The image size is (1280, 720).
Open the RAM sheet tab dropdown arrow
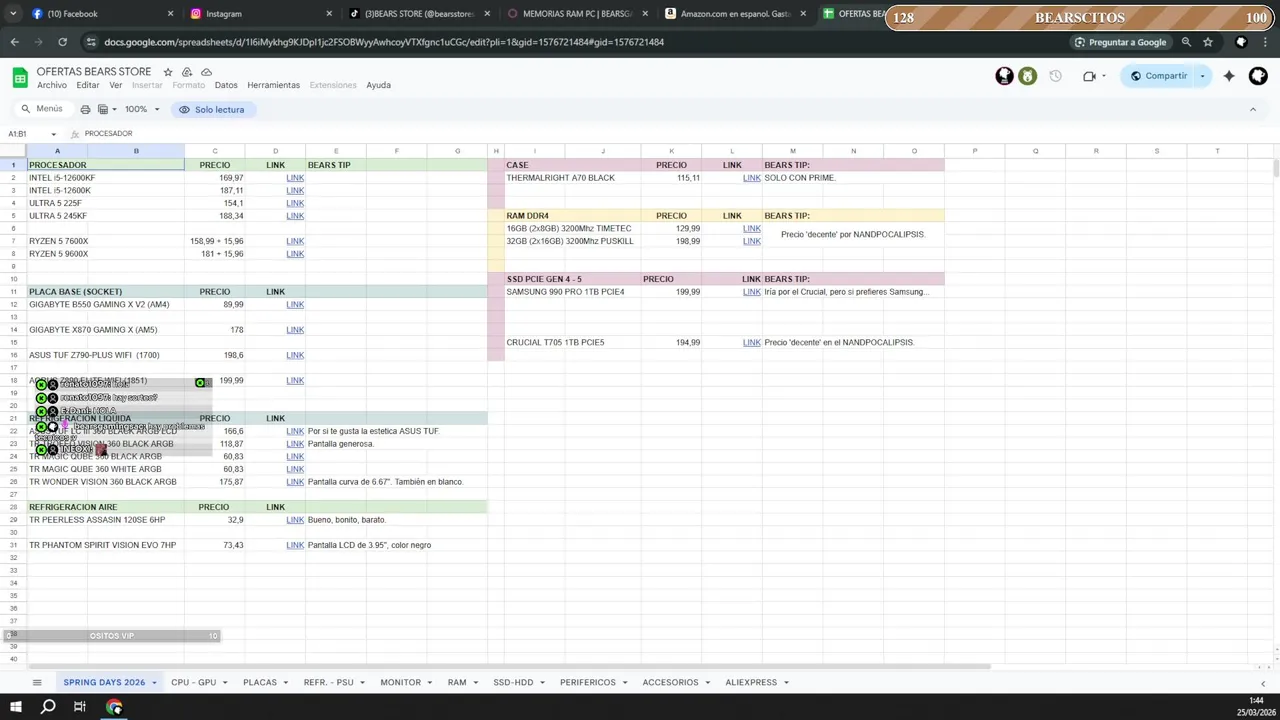tap(477, 682)
